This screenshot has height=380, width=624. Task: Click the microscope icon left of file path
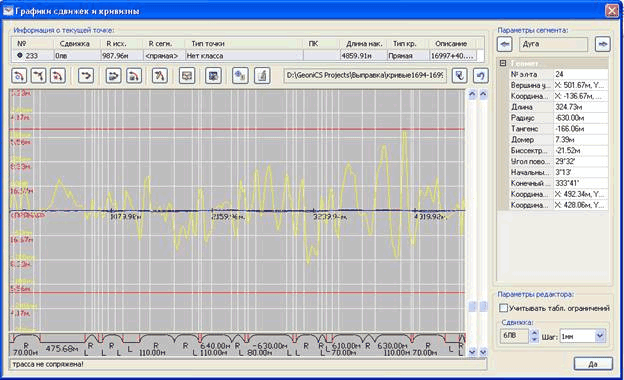coord(262,76)
